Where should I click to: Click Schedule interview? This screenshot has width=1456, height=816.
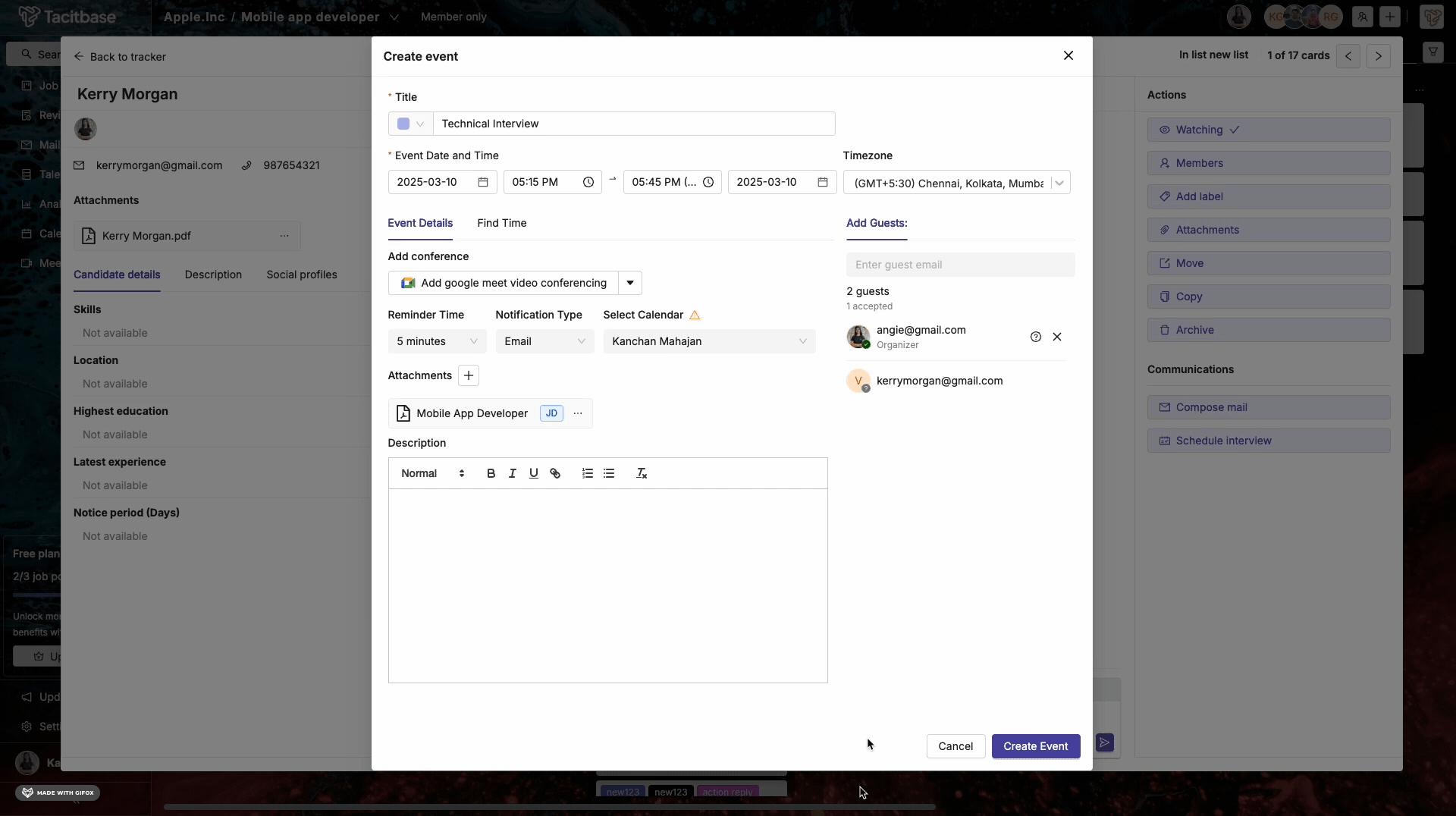click(x=1269, y=441)
